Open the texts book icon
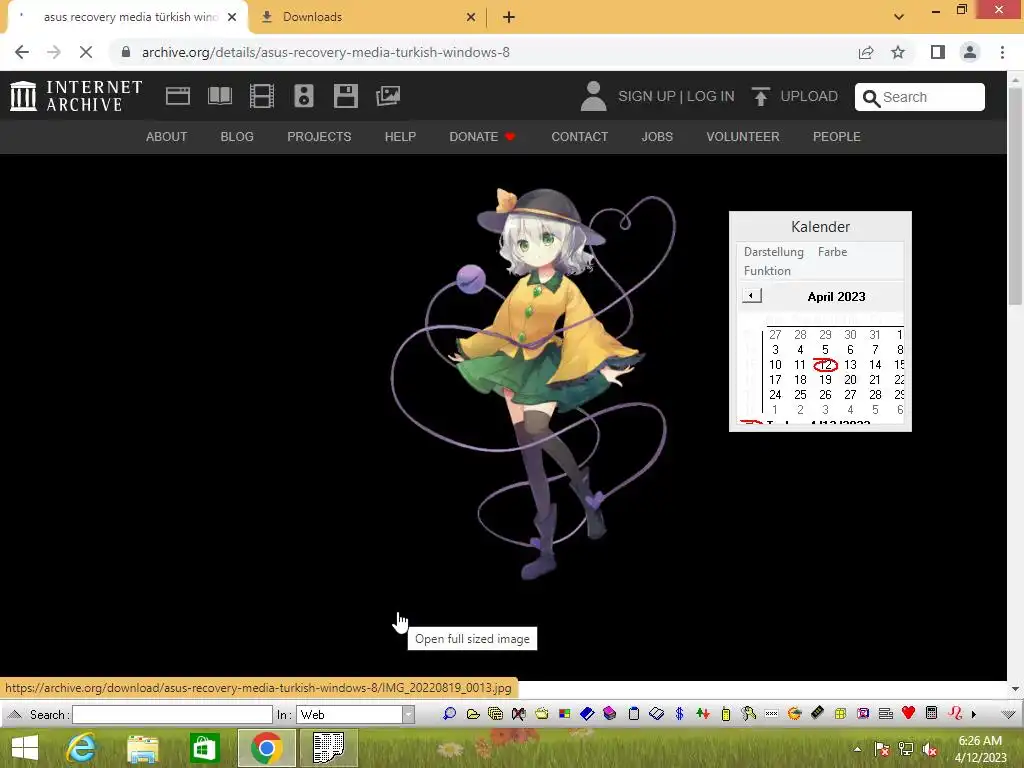The width and height of the screenshot is (1024, 768). (219, 96)
